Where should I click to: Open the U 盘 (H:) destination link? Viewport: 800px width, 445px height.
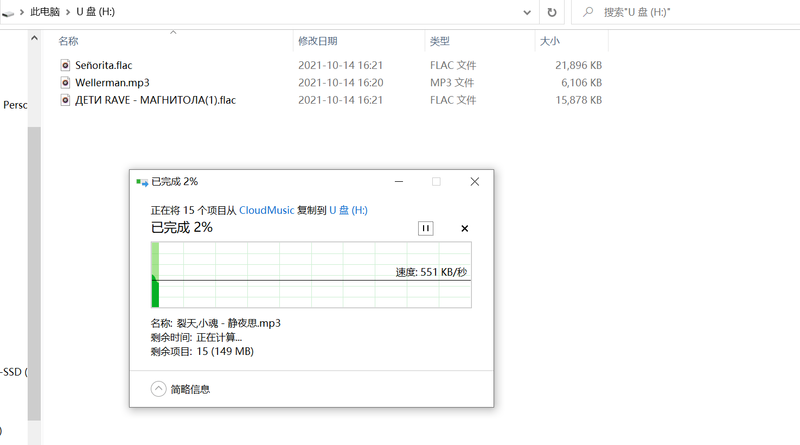tap(348, 210)
